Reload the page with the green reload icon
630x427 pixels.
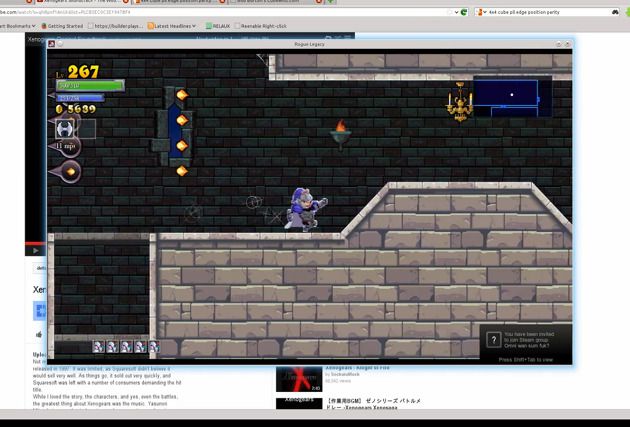(464, 12)
